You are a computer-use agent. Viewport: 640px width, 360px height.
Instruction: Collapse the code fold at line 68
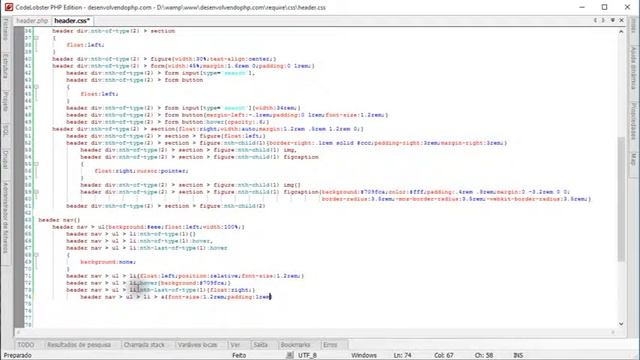click(36, 255)
